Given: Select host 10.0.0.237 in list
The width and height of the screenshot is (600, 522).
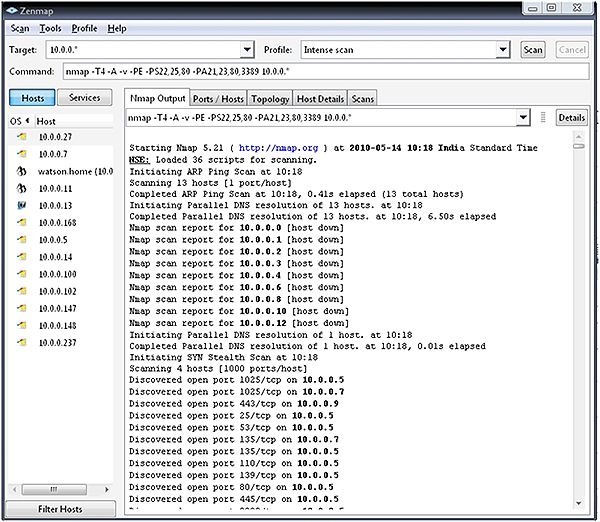Looking at the screenshot, I should (58, 343).
